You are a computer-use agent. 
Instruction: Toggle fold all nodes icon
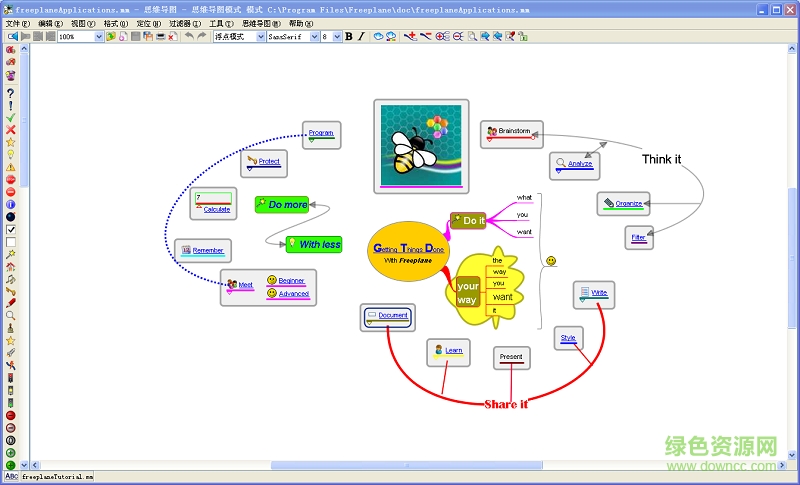[458, 36]
